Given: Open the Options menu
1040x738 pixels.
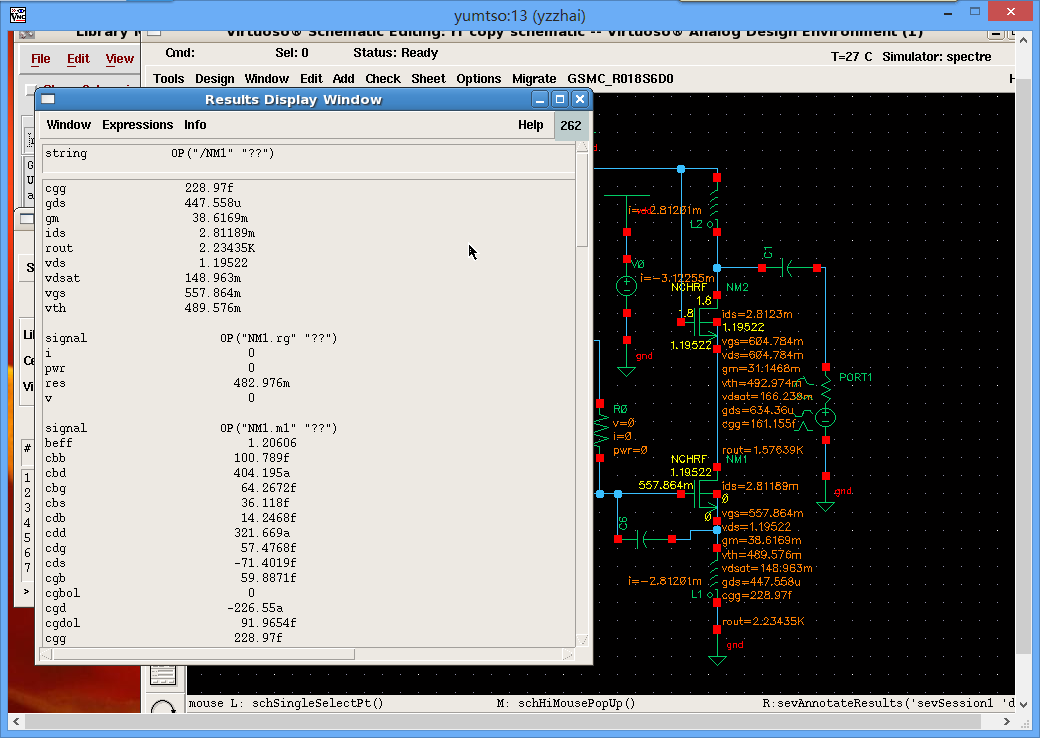Looking at the screenshot, I should tap(478, 79).
